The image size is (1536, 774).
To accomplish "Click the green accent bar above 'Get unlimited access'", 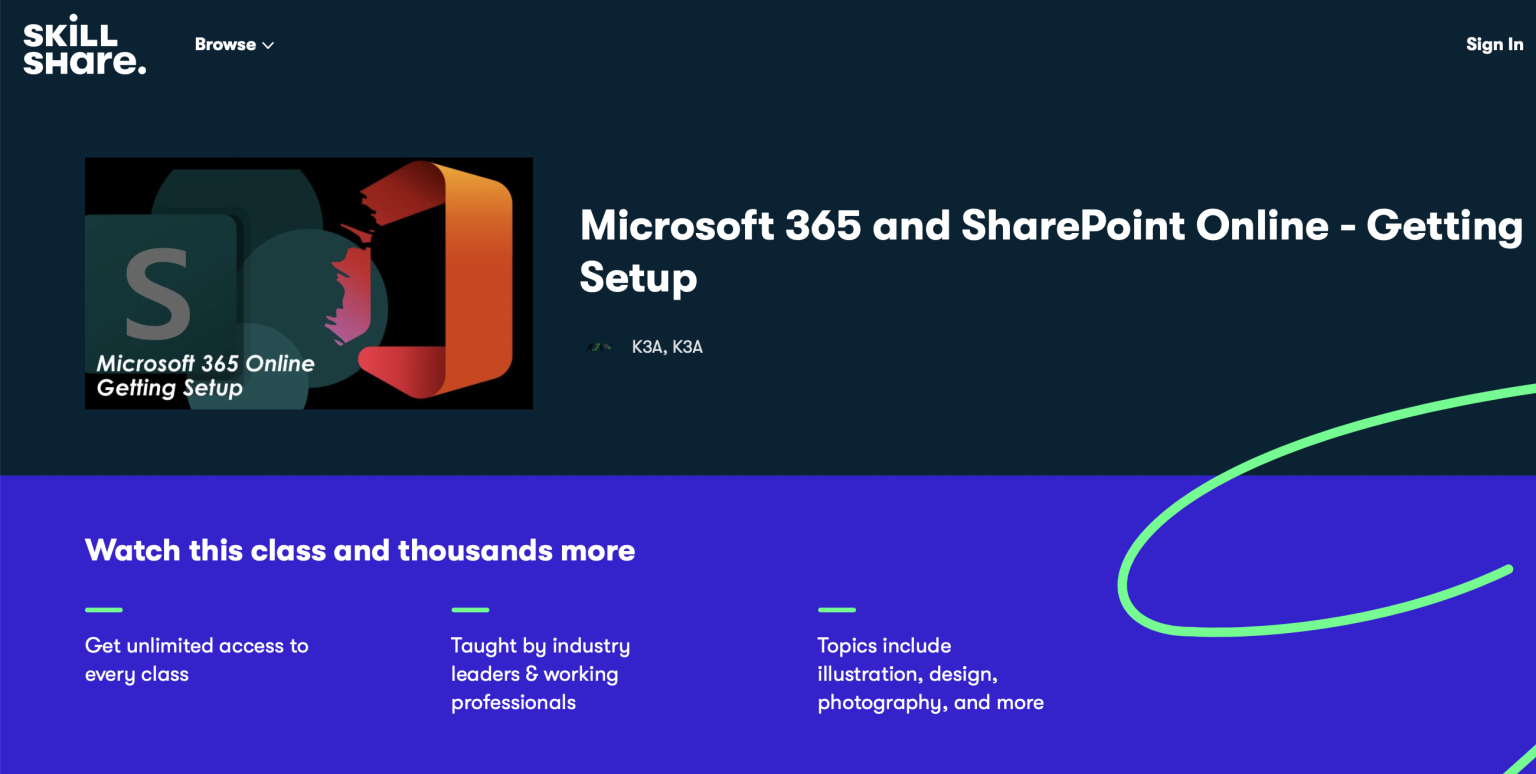I will point(103,609).
